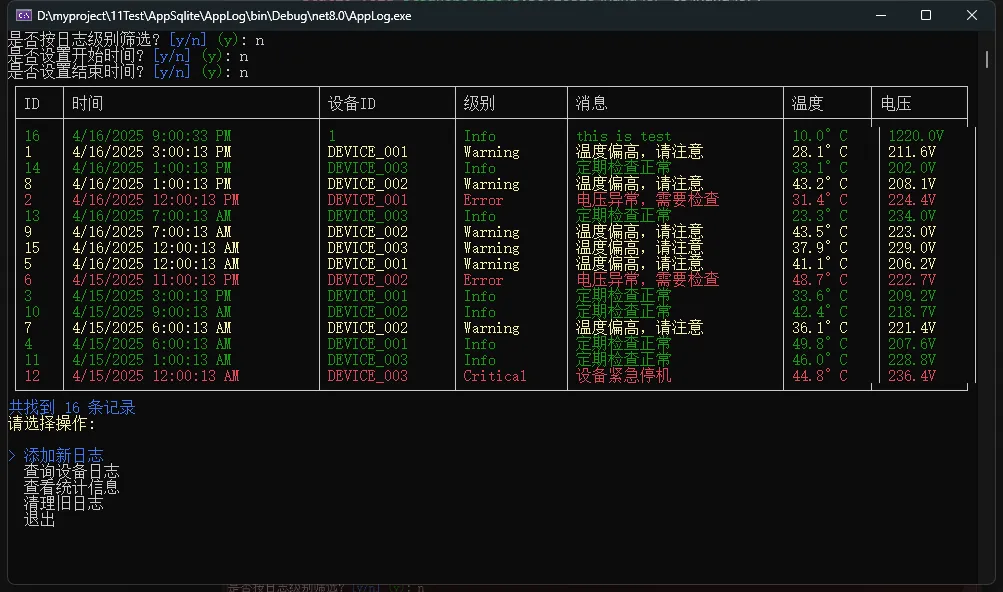The width and height of the screenshot is (1003, 592).
Task: Open the 查看统计信息 option
Action: click(x=71, y=488)
